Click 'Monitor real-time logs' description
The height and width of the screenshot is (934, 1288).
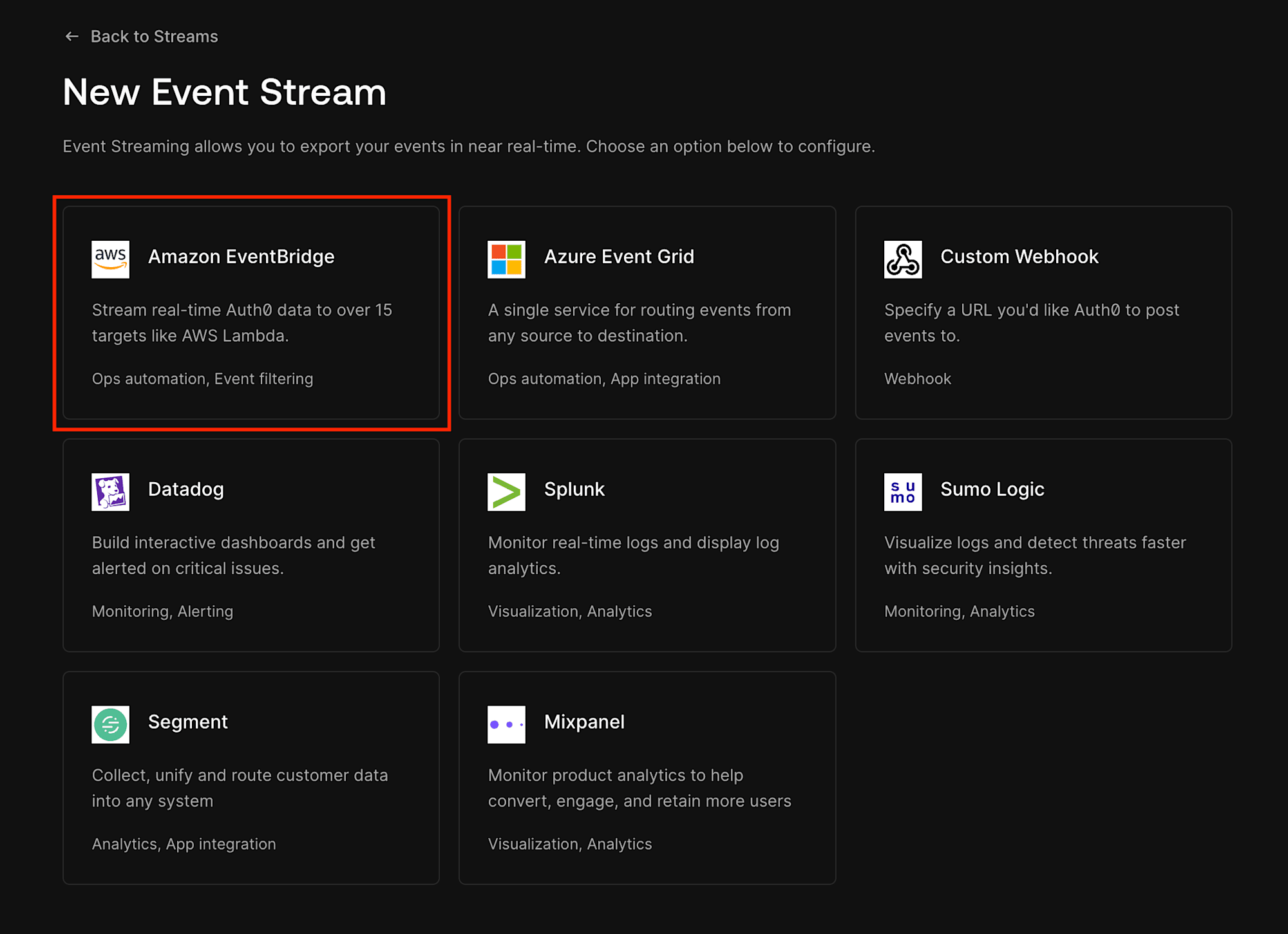tap(634, 556)
